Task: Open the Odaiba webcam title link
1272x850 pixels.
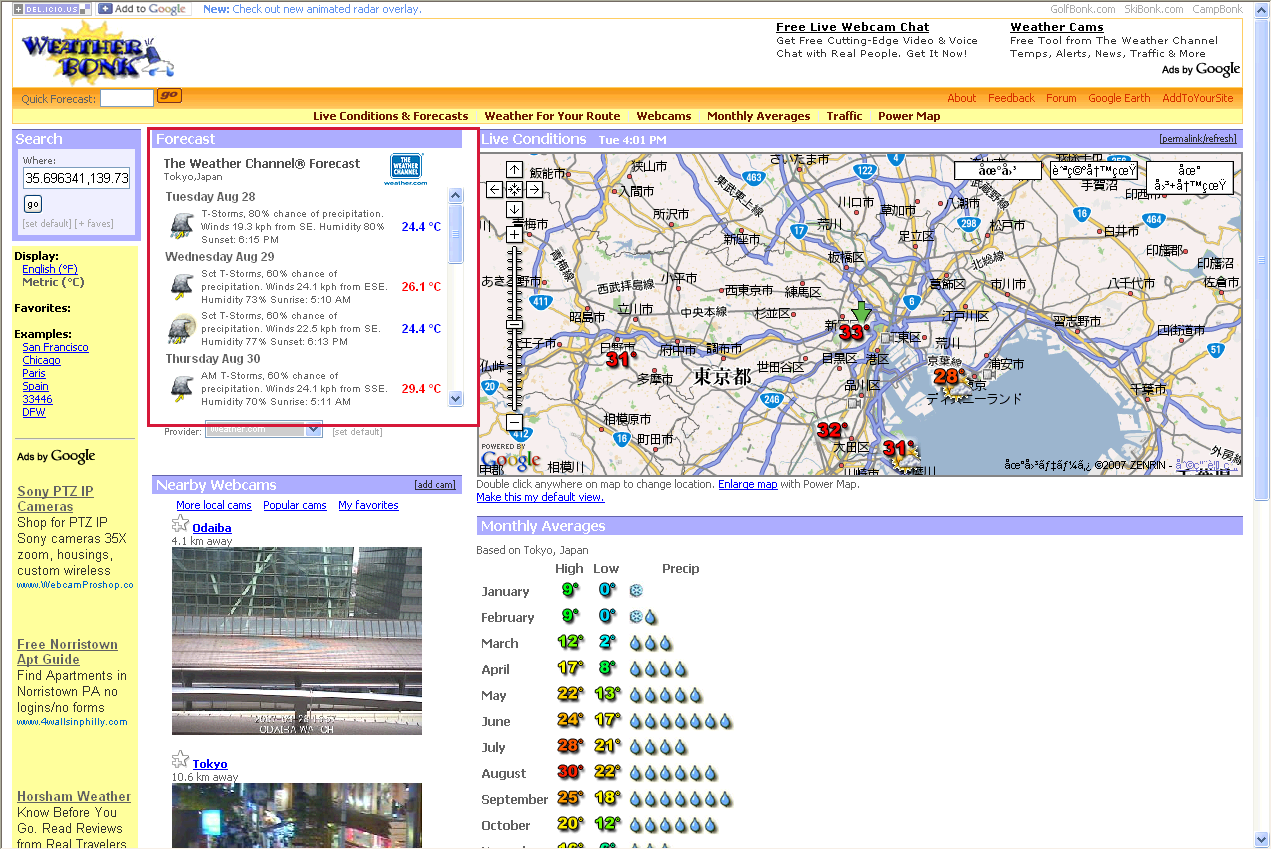Action: pos(212,528)
